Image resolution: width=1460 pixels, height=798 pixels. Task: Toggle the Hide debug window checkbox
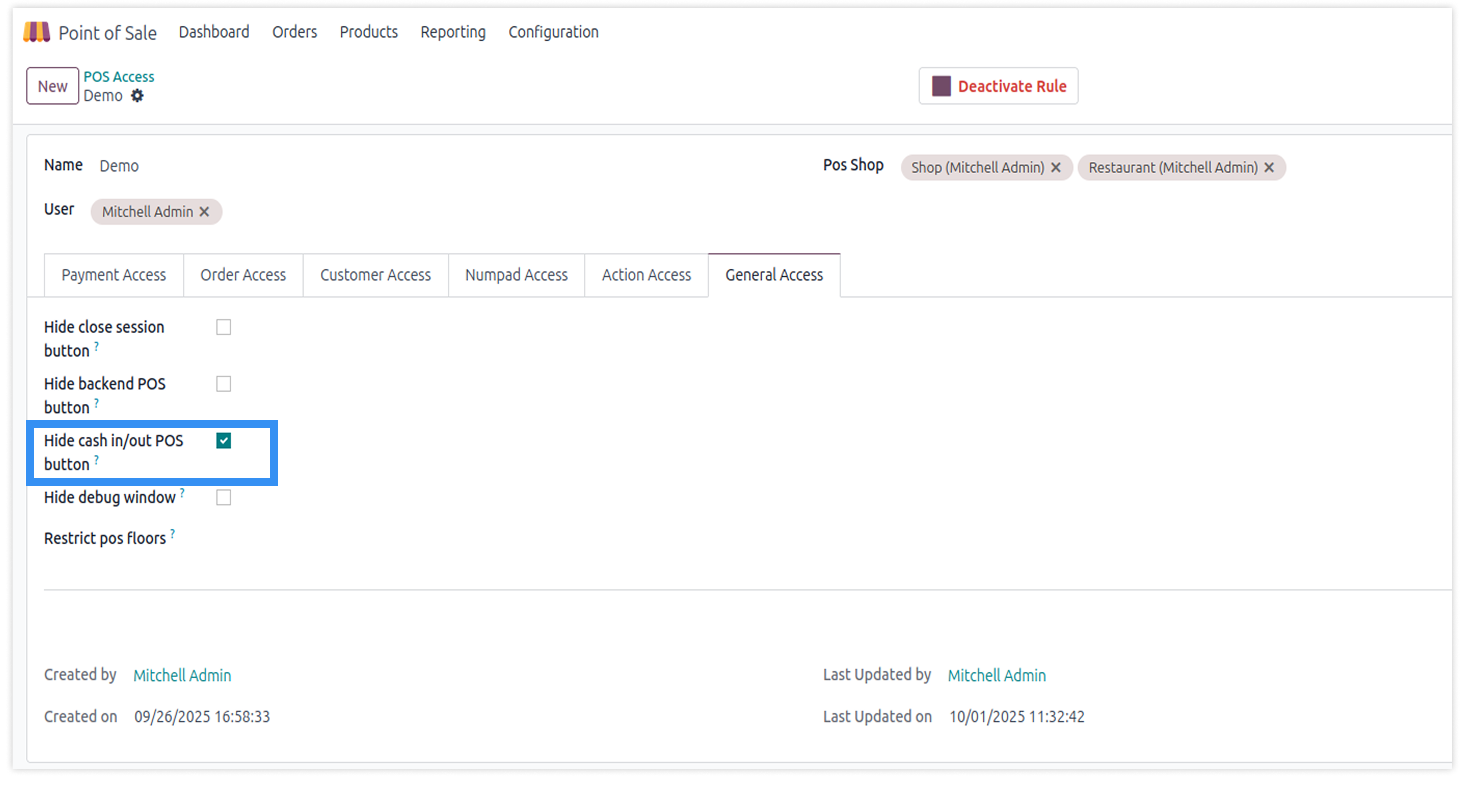click(224, 498)
